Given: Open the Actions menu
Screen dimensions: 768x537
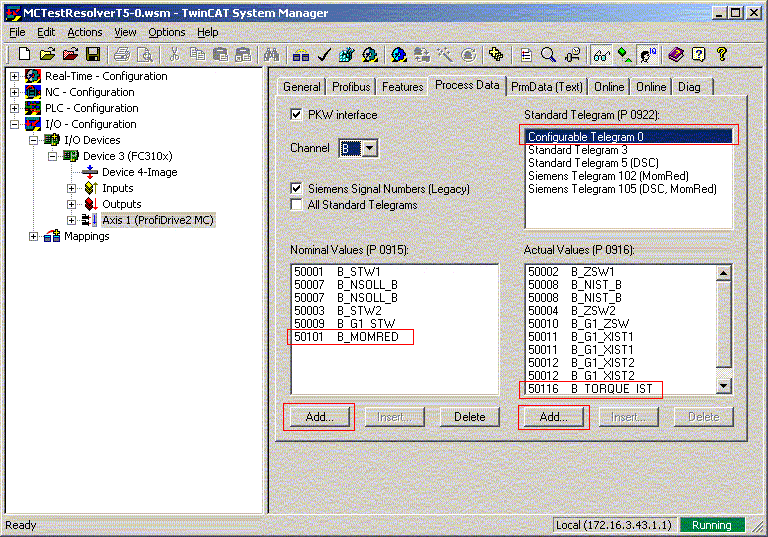Looking at the screenshot, I should tap(85, 32).
